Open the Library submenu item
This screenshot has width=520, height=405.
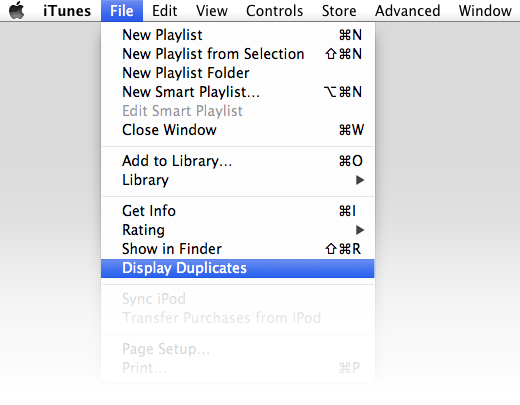(238, 180)
